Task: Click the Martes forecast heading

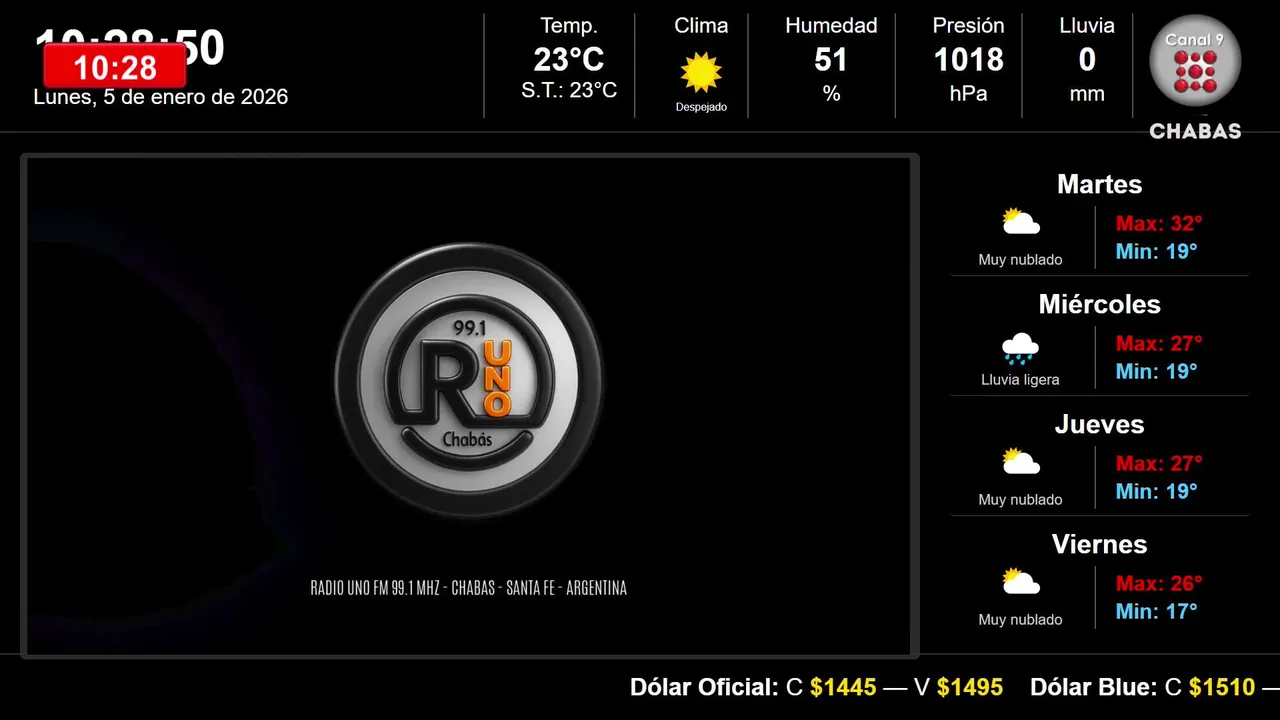Action: click(1099, 184)
